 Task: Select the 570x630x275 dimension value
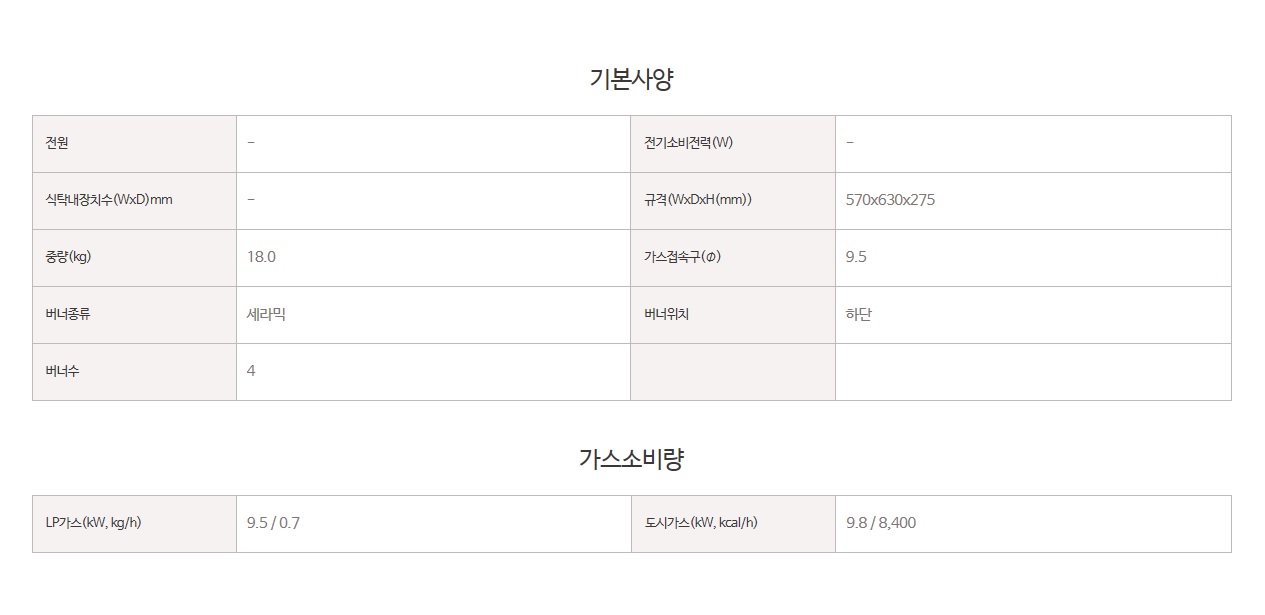coord(890,200)
